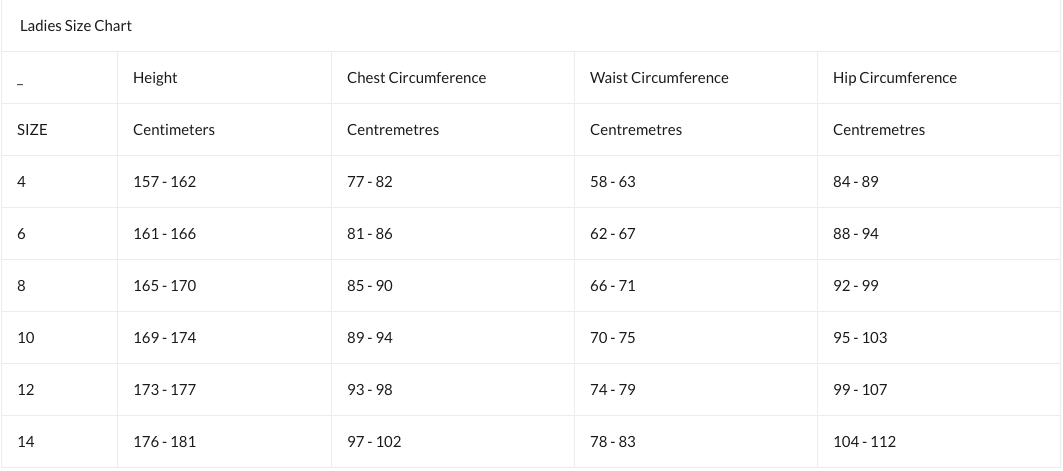
Task: Select the Hip Circumference column header
Action: 895,78
